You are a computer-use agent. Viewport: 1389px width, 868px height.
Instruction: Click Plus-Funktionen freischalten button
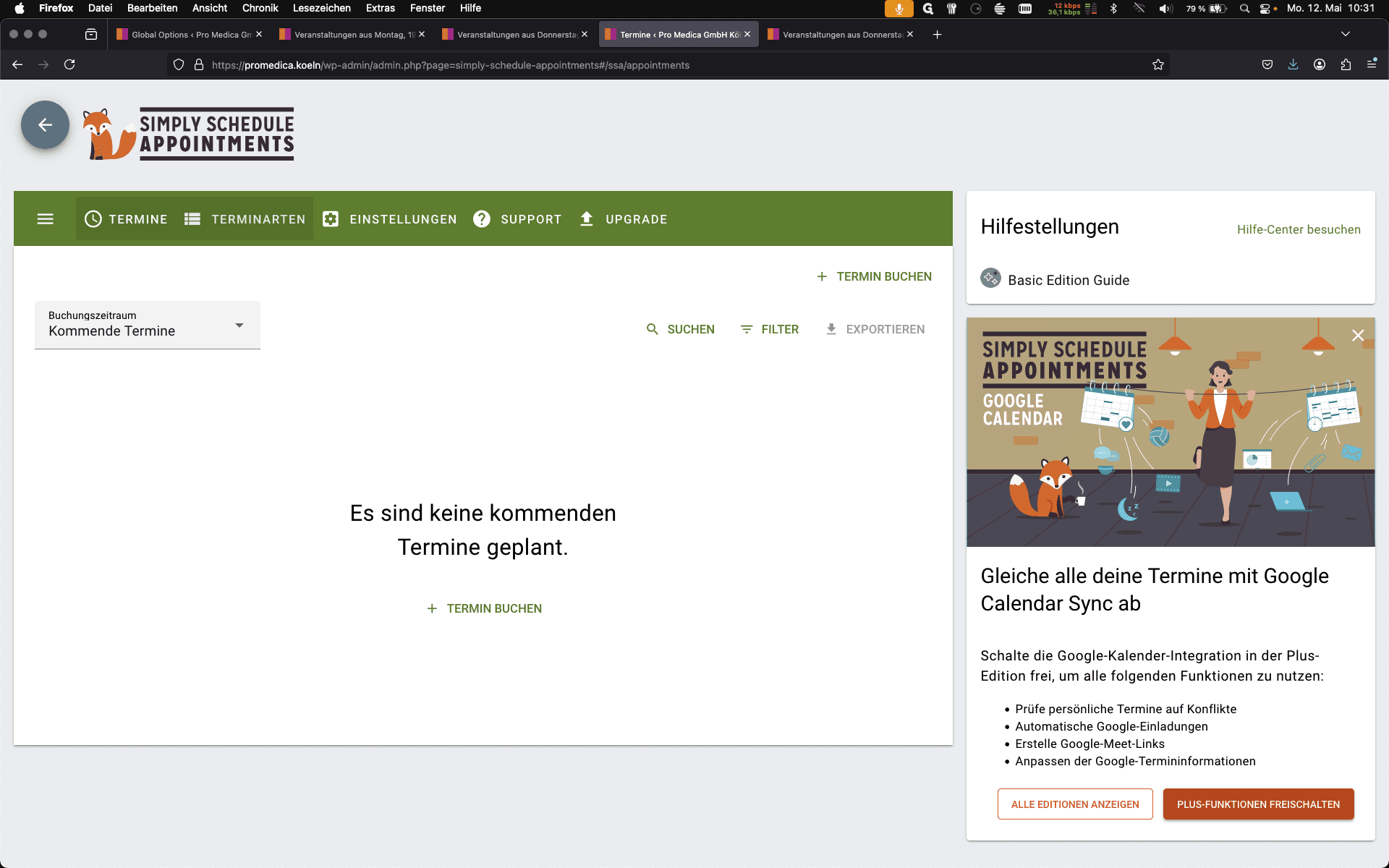[1259, 804]
